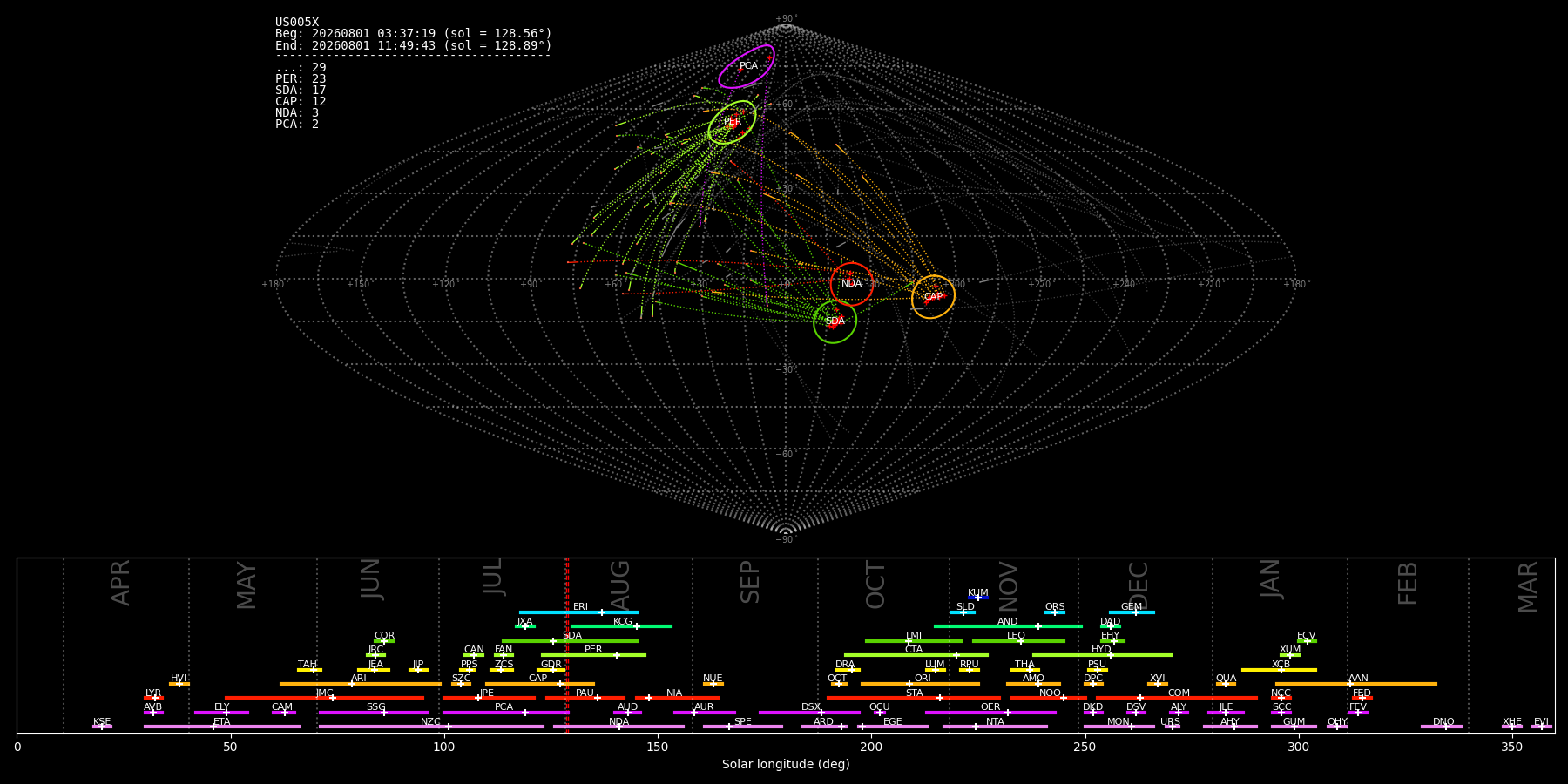Image resolution: width=1568 pixels, height=784 pixels.
Task: Click the red current solar longitude line
Action: point(567,645)
